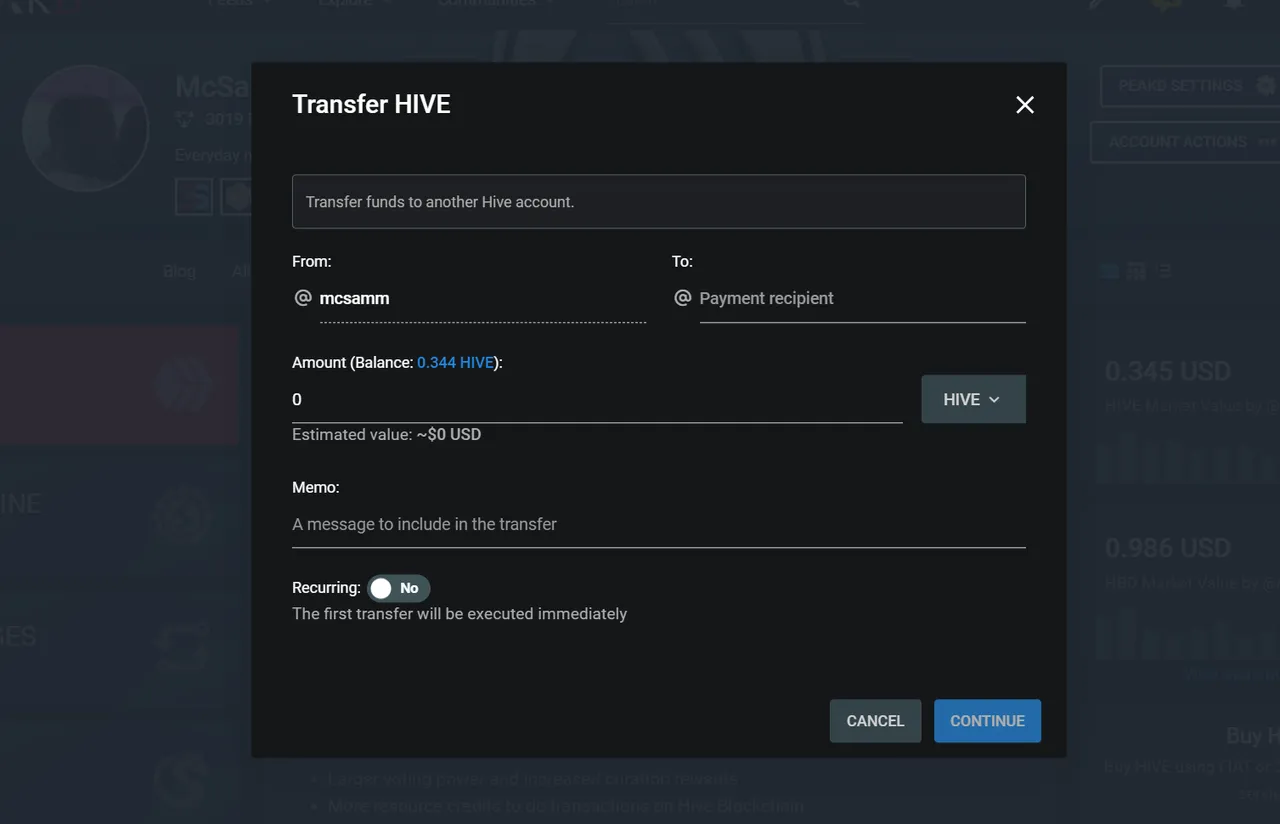Click the at-sign icon before Payment recipient
Image resolution: width=1280 pixels, height=824 pixels.
coord(682,298)
